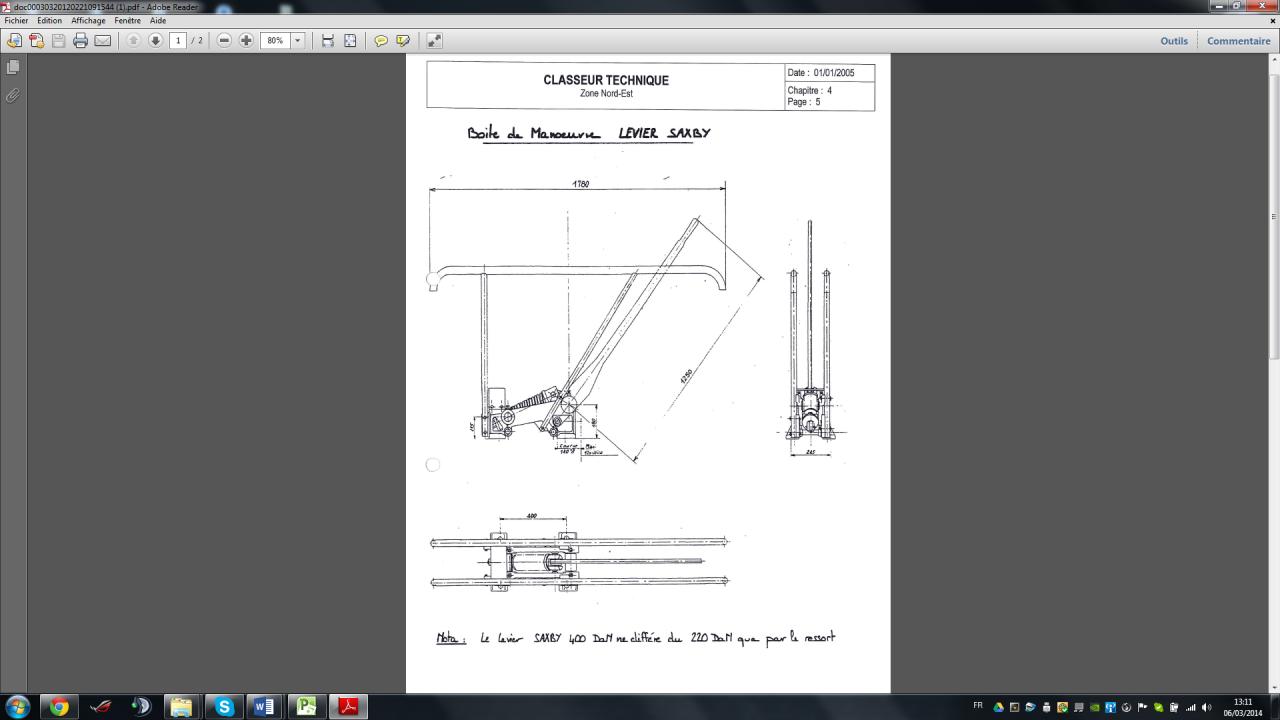Send the file by email envelope icon
The width and height of the screenshot is (1280, 720).
pyautogui.click(x=103, y=41)
